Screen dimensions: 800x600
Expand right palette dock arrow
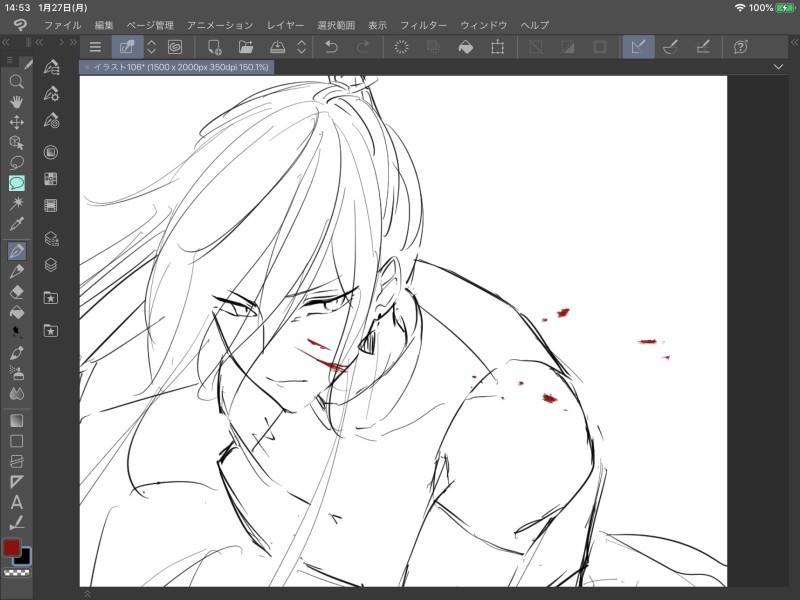pos(794,42)
